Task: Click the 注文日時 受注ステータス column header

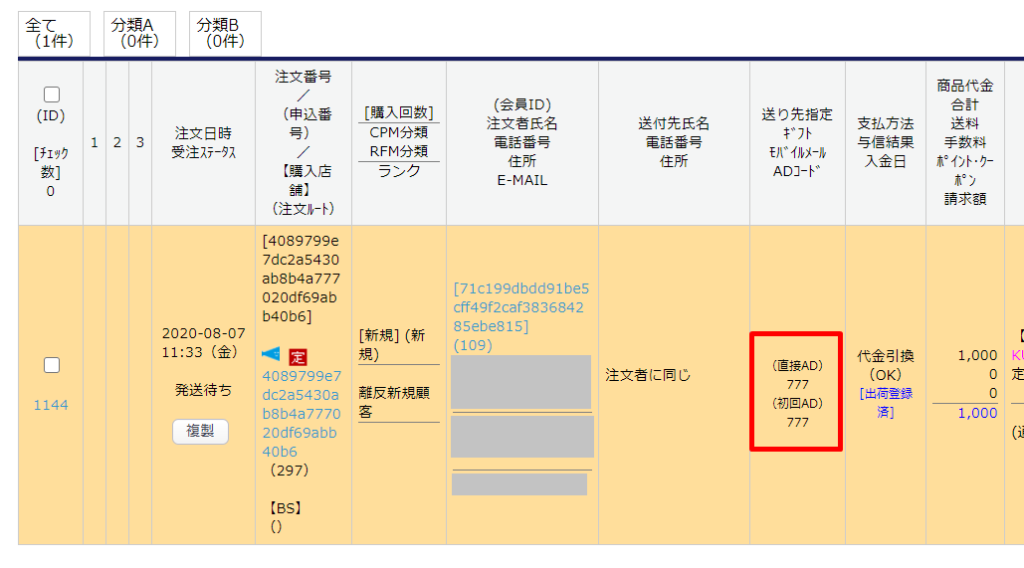Action: (203, 142)
